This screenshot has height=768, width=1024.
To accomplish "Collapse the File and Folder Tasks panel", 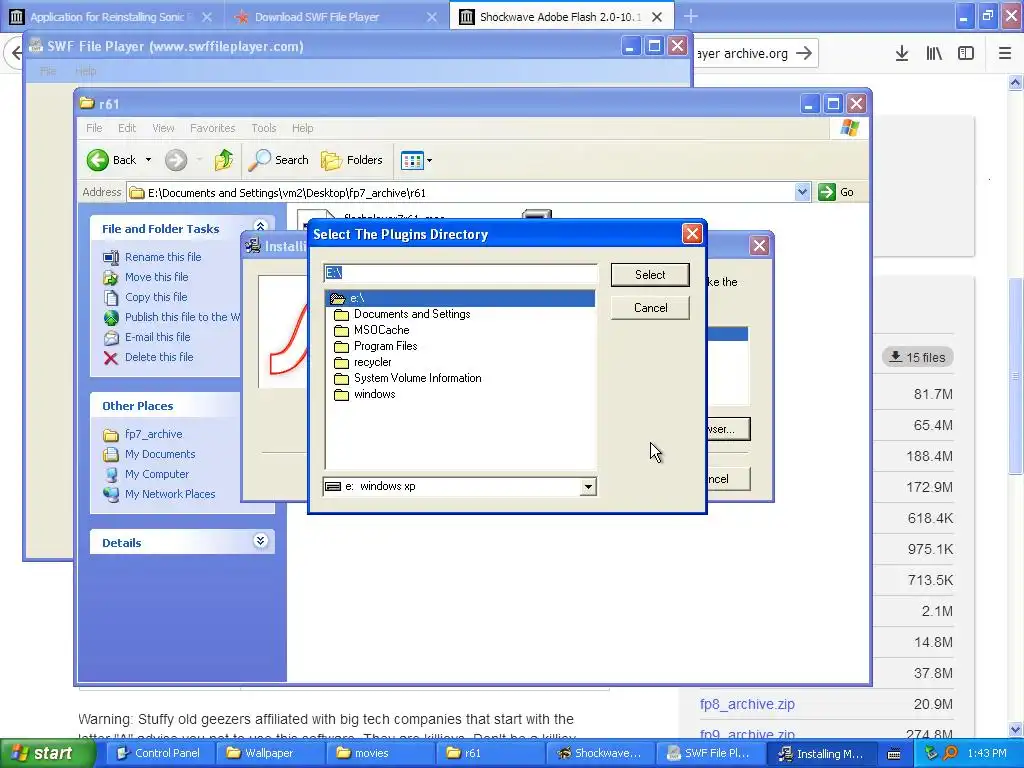I will pyautogui.click(x=260, y=227).
